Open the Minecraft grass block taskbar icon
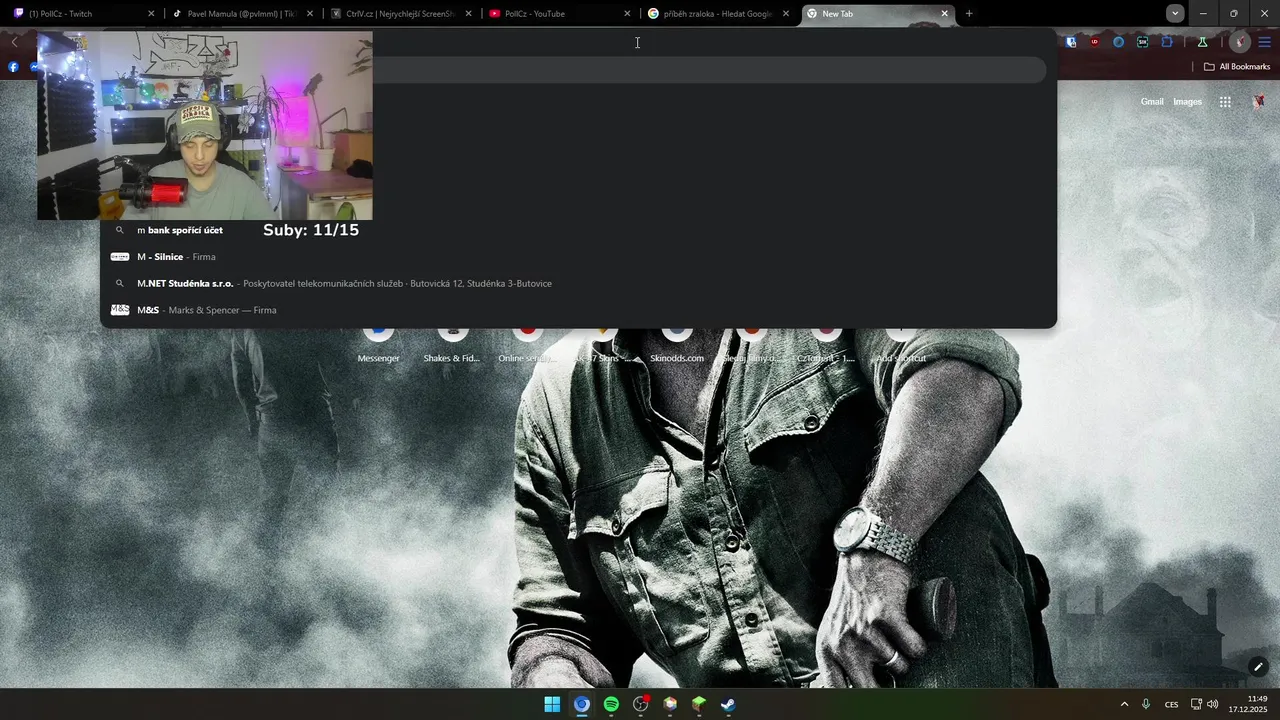1280x720 pixels. (x=699, y=704)
